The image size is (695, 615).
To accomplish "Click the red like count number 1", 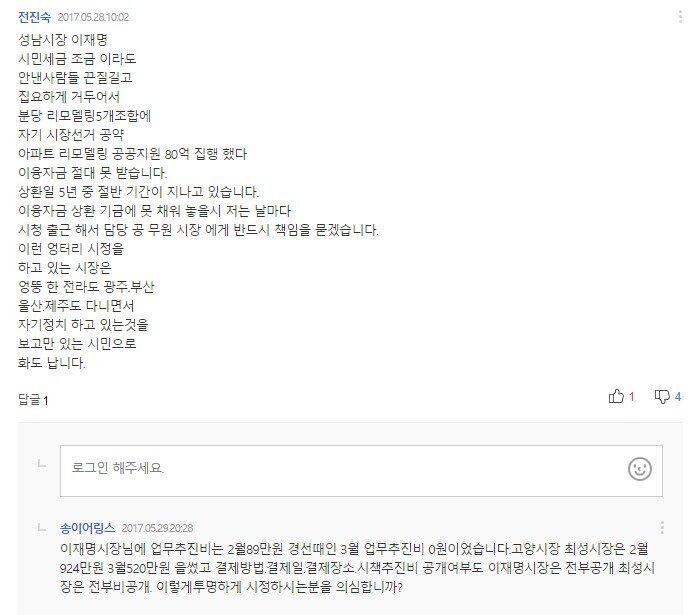I will click(x=632, y=397).
